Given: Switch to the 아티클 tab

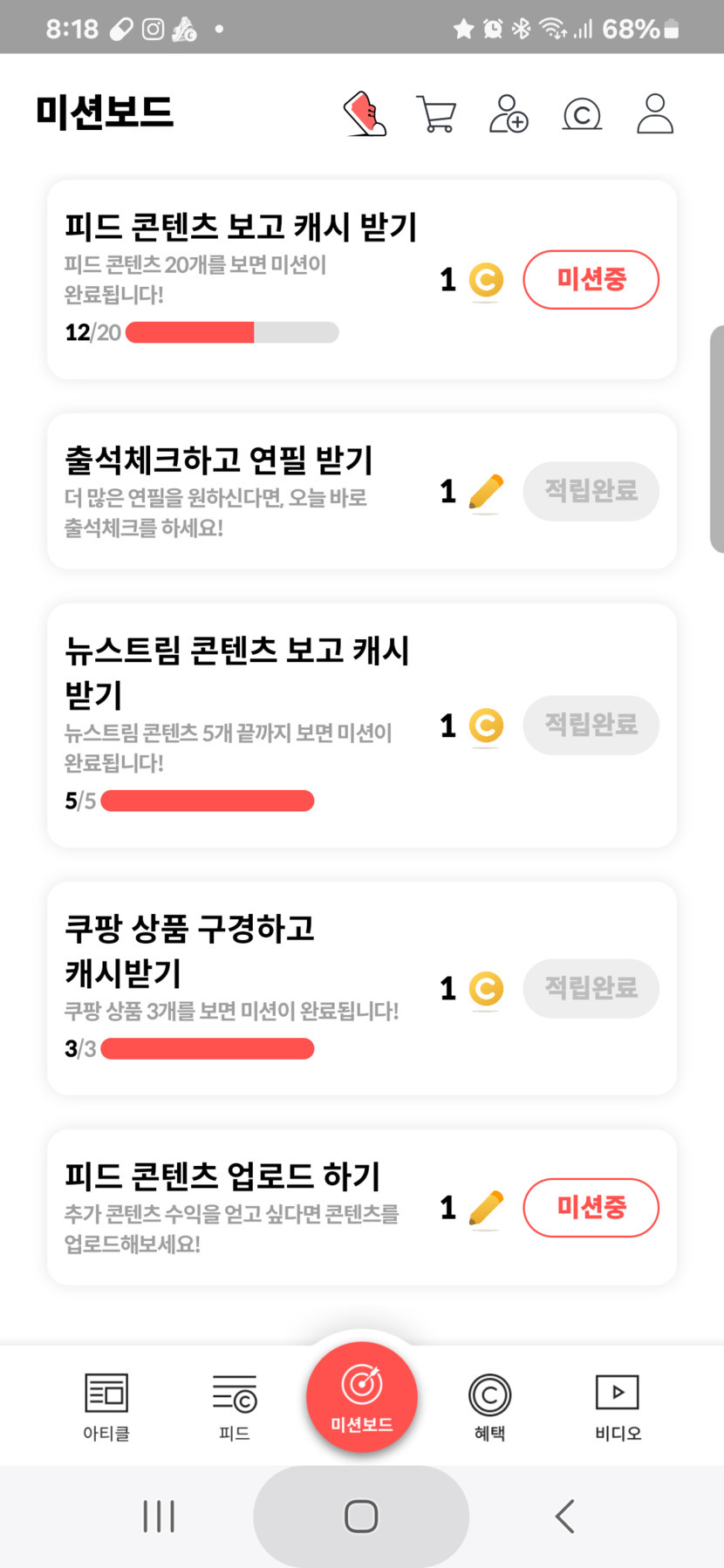Looking at the screenshot, I should (106, 1406).
